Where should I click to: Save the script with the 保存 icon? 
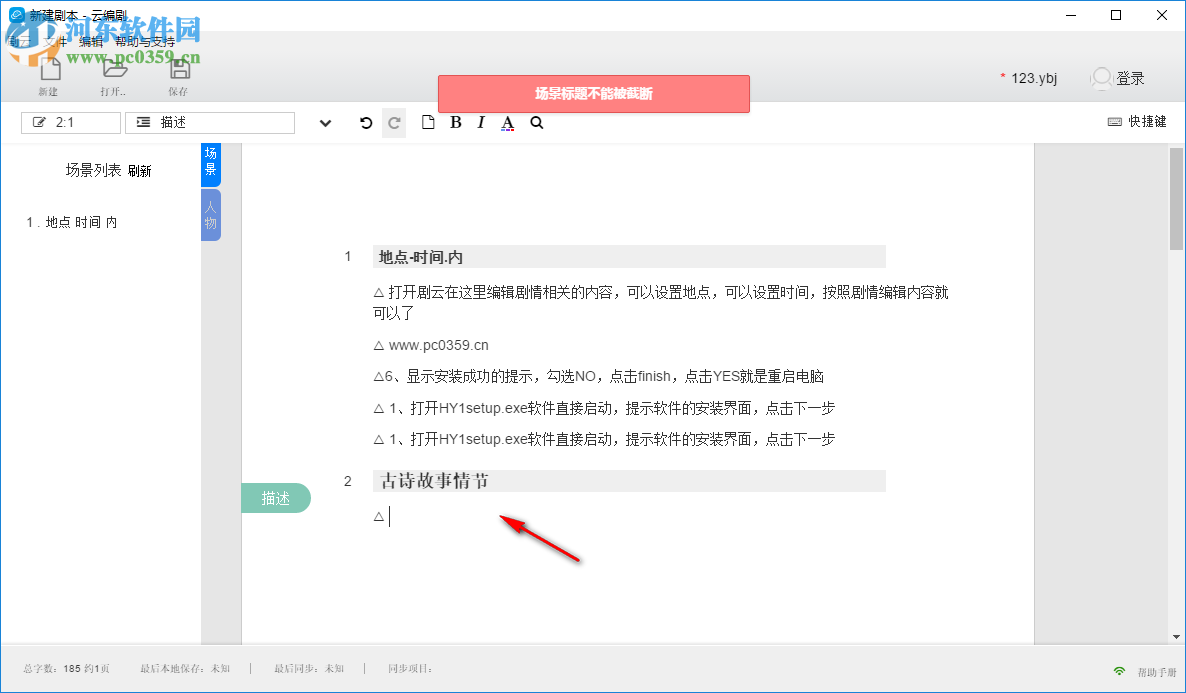click(179, 71)
